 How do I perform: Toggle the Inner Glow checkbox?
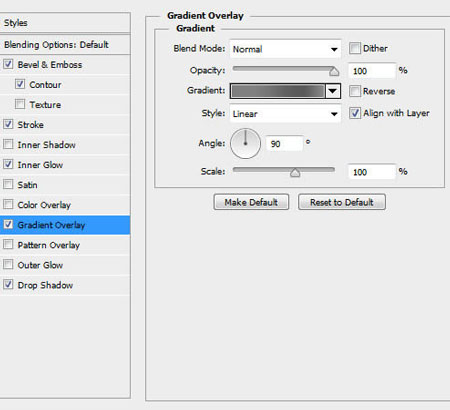pos(8,164)
